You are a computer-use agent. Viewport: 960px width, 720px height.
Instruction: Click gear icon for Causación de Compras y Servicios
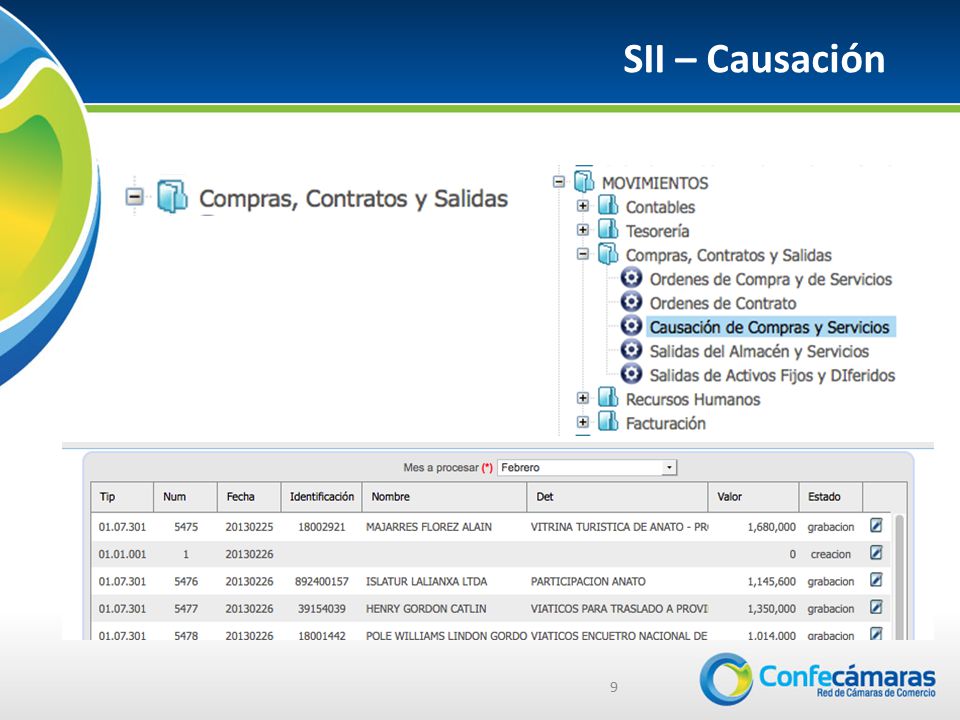tap(631, 325)
